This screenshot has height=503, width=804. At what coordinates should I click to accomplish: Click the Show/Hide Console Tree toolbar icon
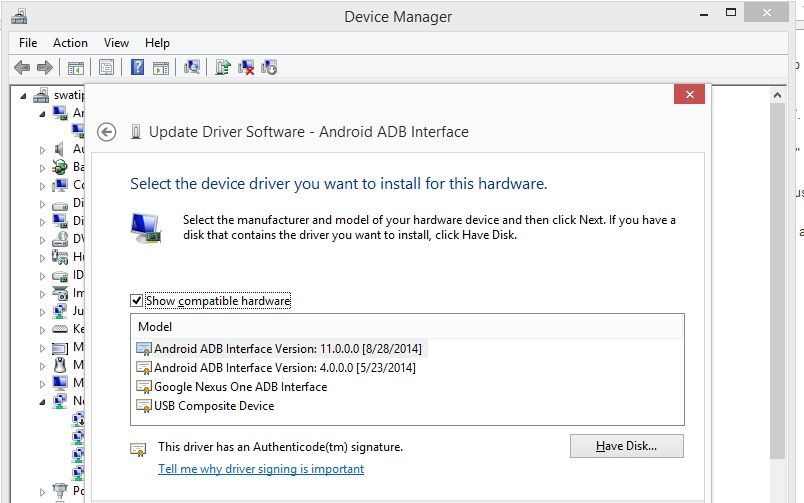click(75, 68)
